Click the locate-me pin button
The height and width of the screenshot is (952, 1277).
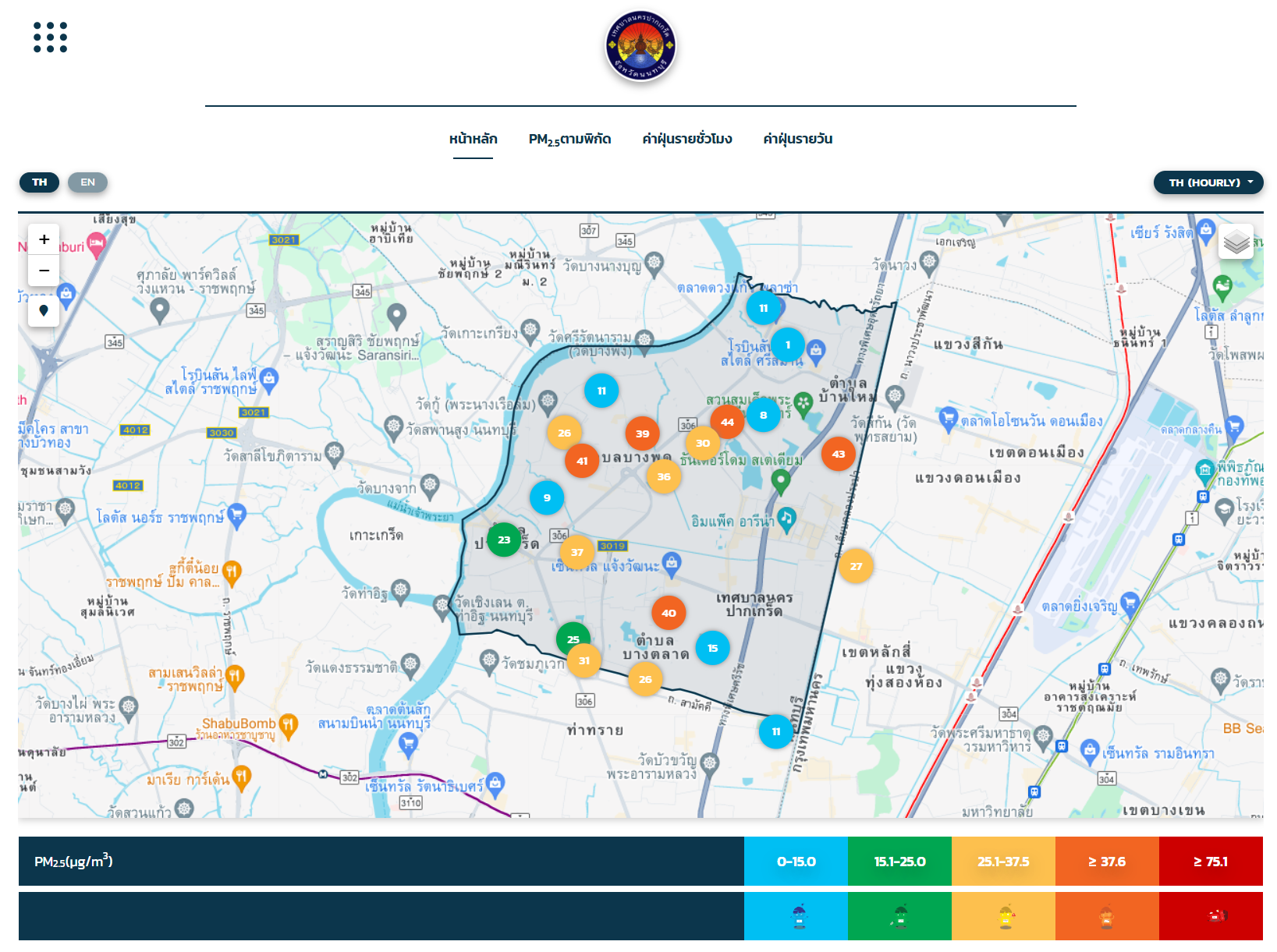pos(44,310)
